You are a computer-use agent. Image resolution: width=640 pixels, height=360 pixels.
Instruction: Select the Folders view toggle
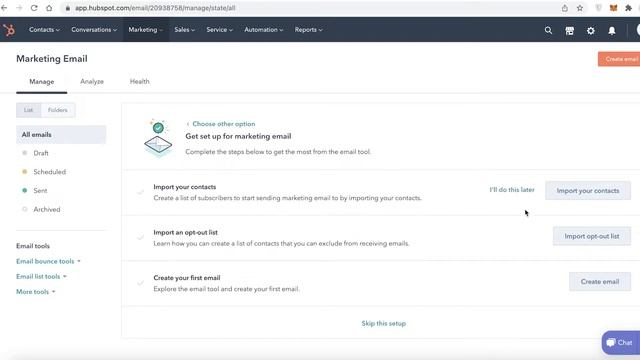[x=58, y=110]
